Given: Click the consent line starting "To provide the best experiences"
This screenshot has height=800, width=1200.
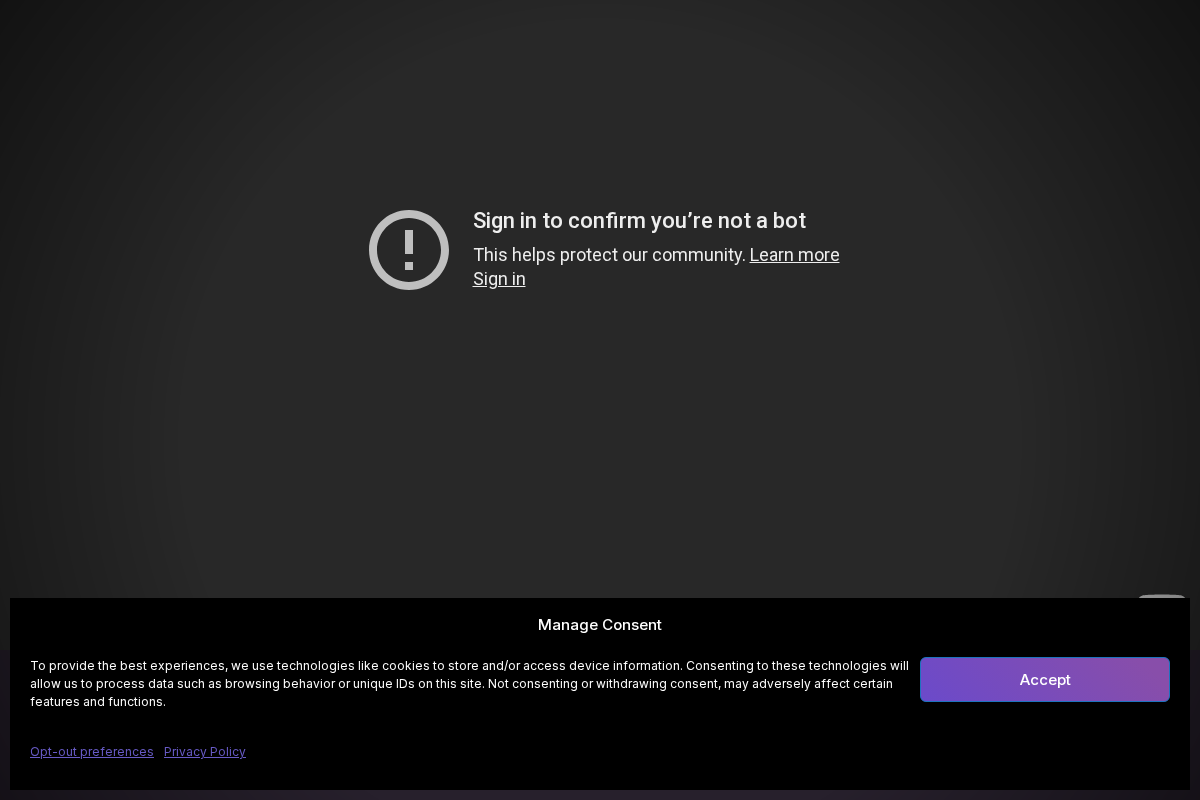Looking at the screenshot, I should [469, 666].
